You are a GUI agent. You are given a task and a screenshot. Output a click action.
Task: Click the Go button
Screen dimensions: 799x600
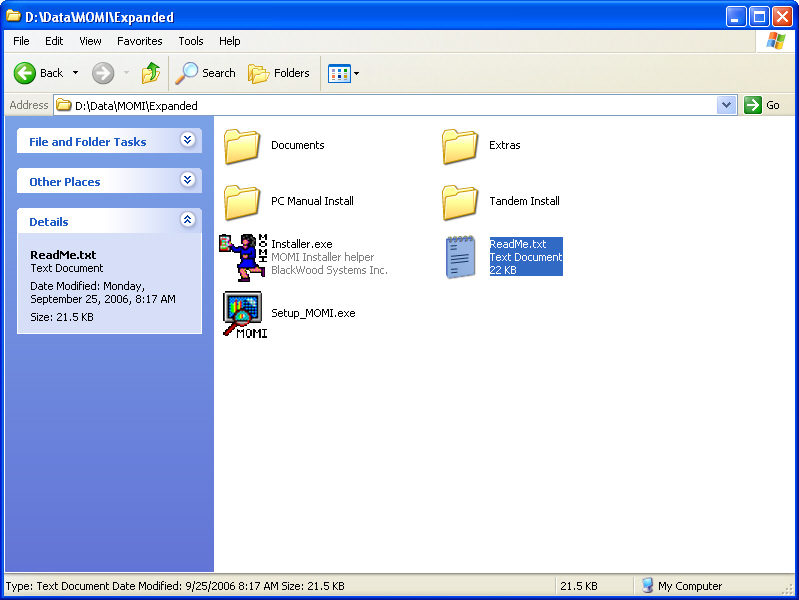[x=762, y=105]
